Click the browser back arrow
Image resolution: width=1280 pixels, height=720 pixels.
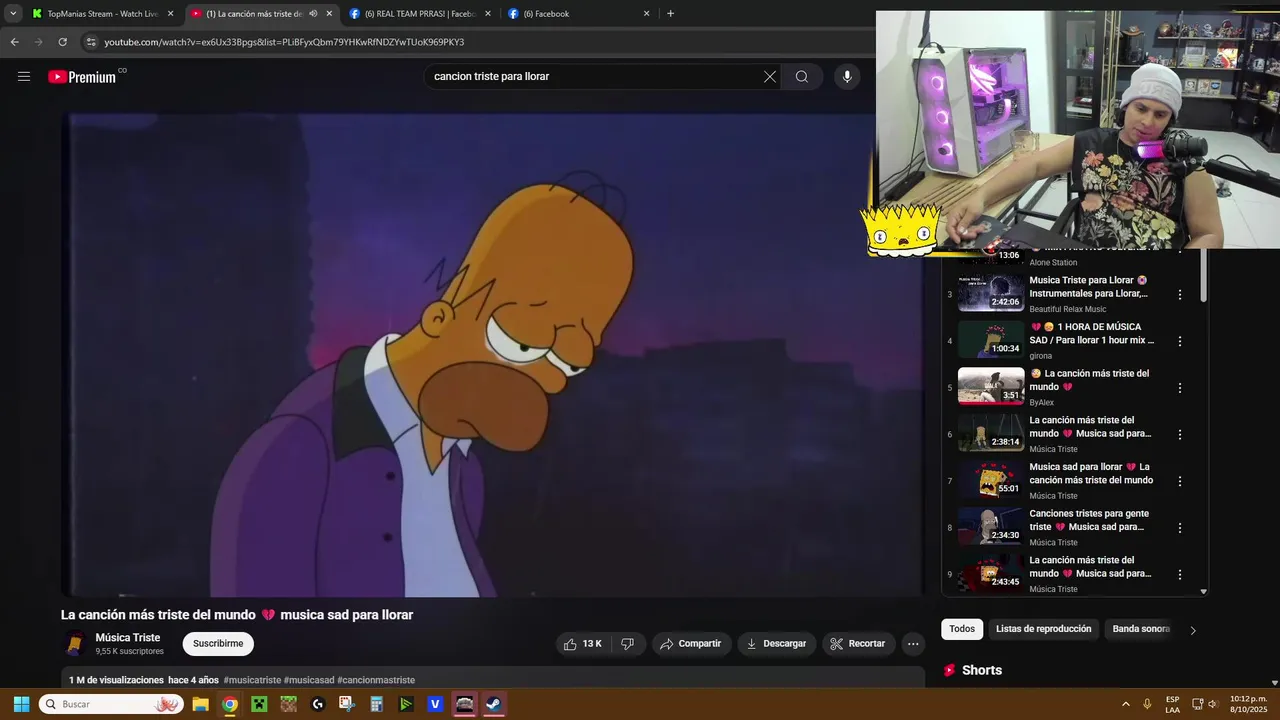(x=14, y=42)
